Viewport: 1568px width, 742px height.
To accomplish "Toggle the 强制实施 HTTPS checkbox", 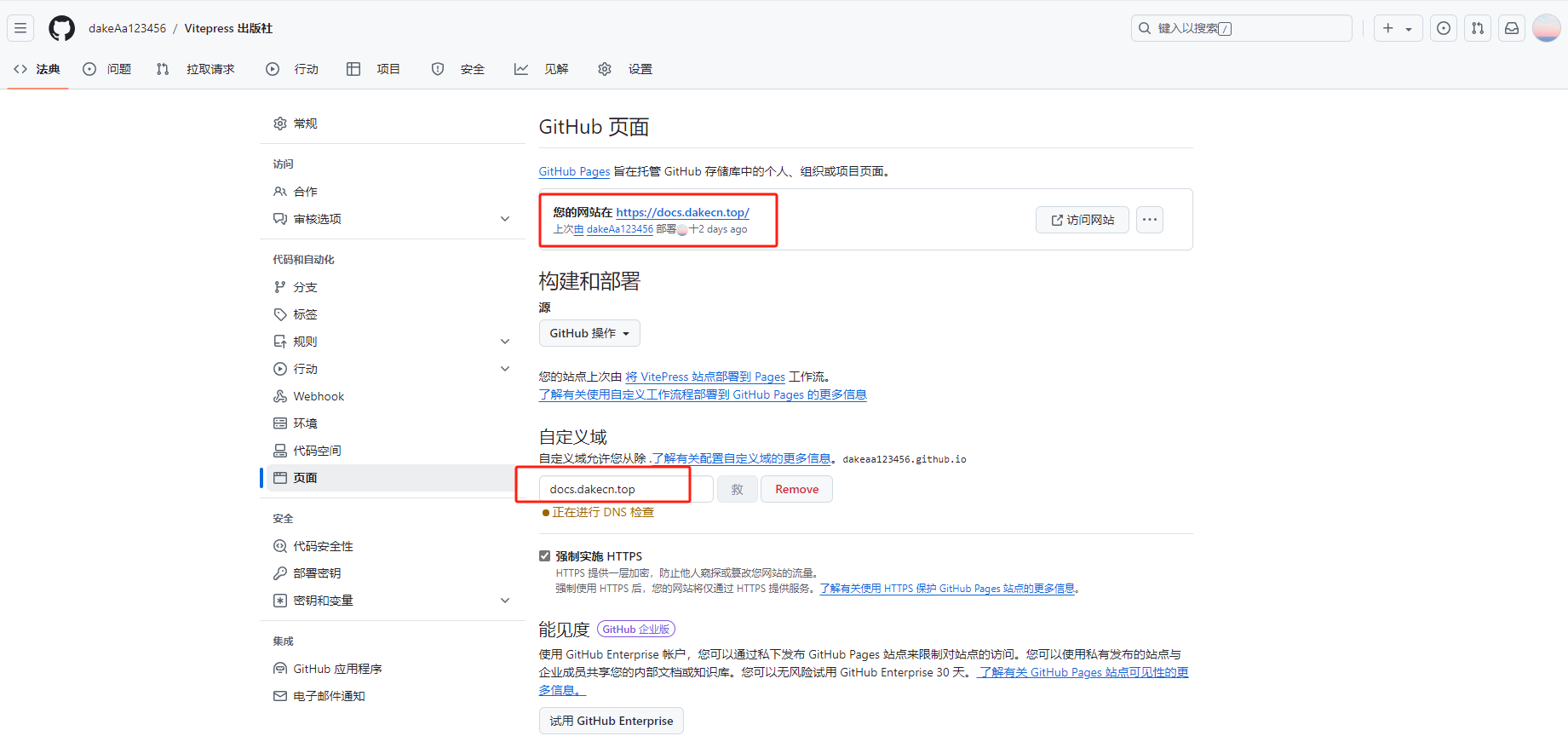I will pos(545,556).
